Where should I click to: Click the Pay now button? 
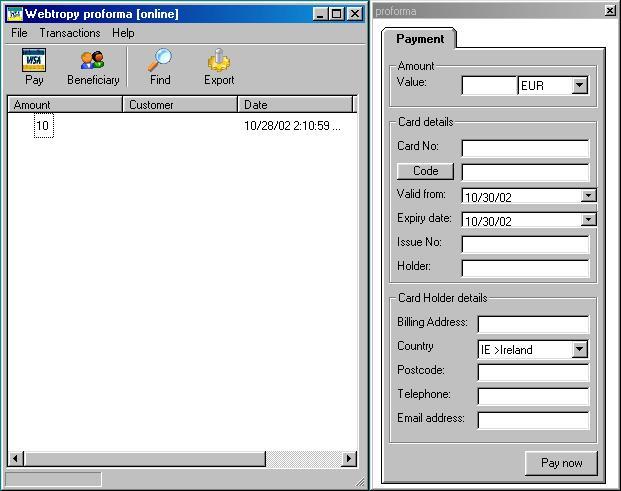coord(561,463)
